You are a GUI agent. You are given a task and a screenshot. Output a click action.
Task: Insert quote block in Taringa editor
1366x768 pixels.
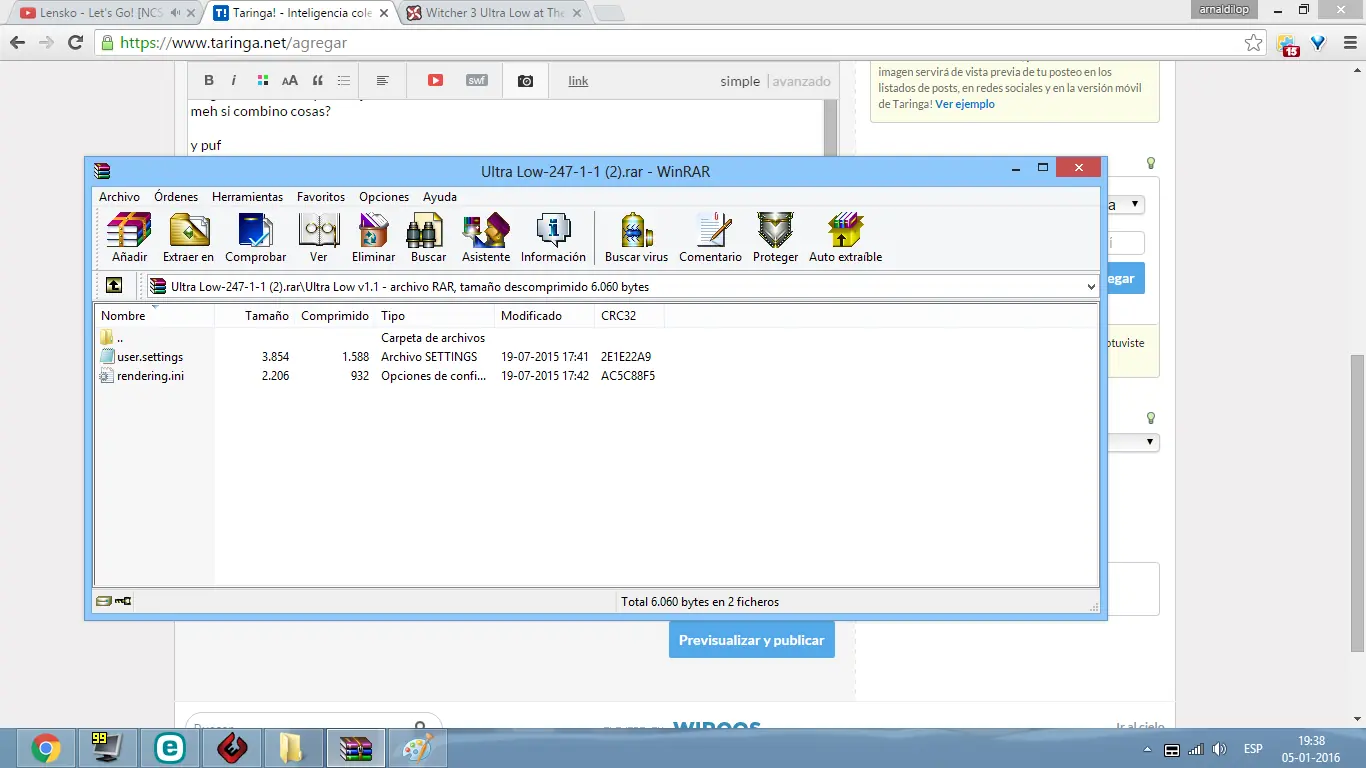pyautogui.click(x=318, y=80)
